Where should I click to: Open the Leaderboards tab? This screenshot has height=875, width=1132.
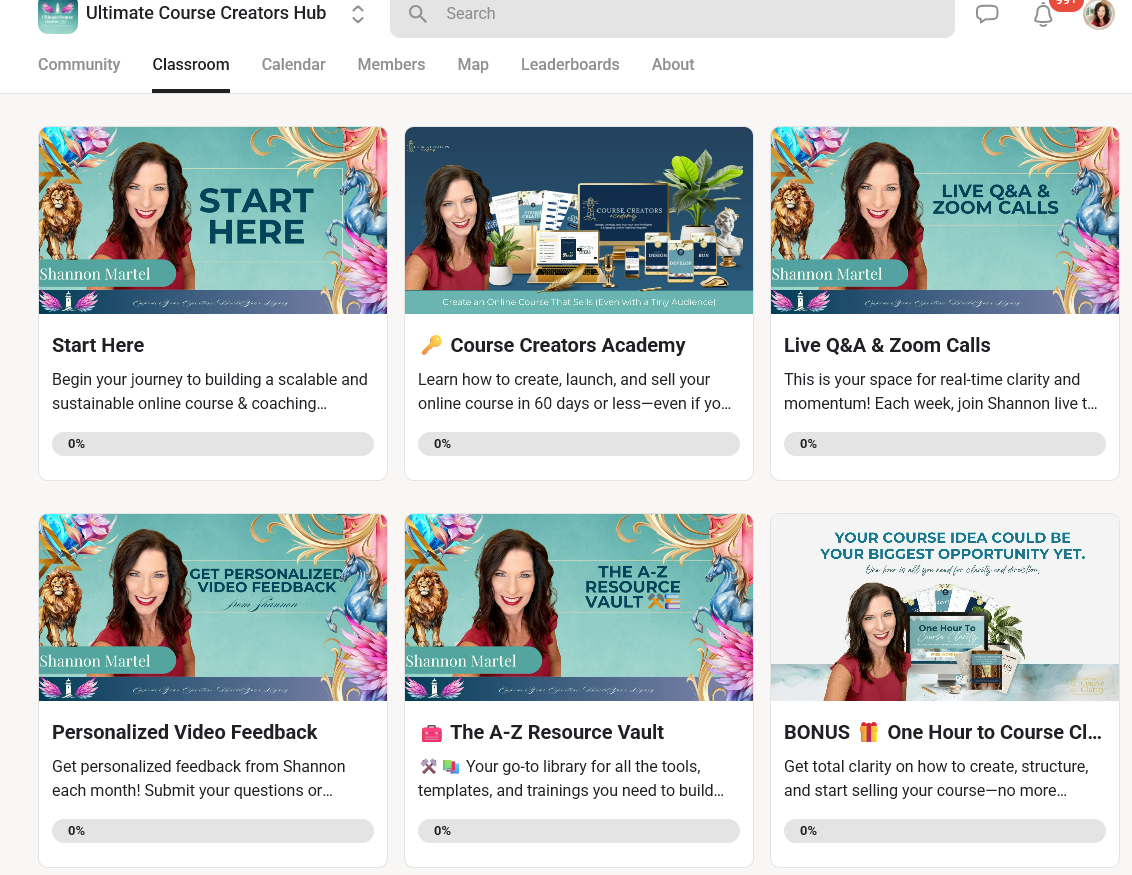(x=570, y=64)
